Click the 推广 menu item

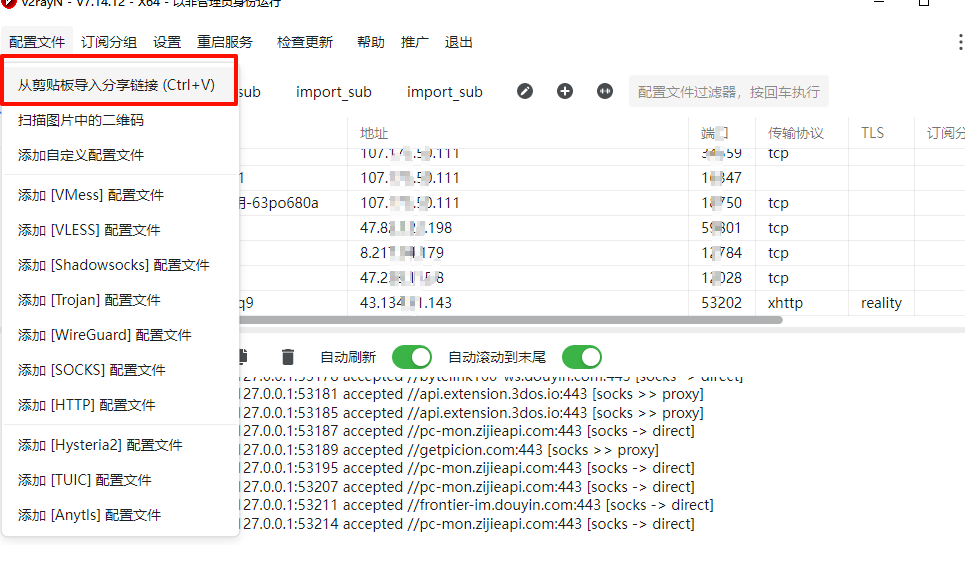(x=414, y=42)
